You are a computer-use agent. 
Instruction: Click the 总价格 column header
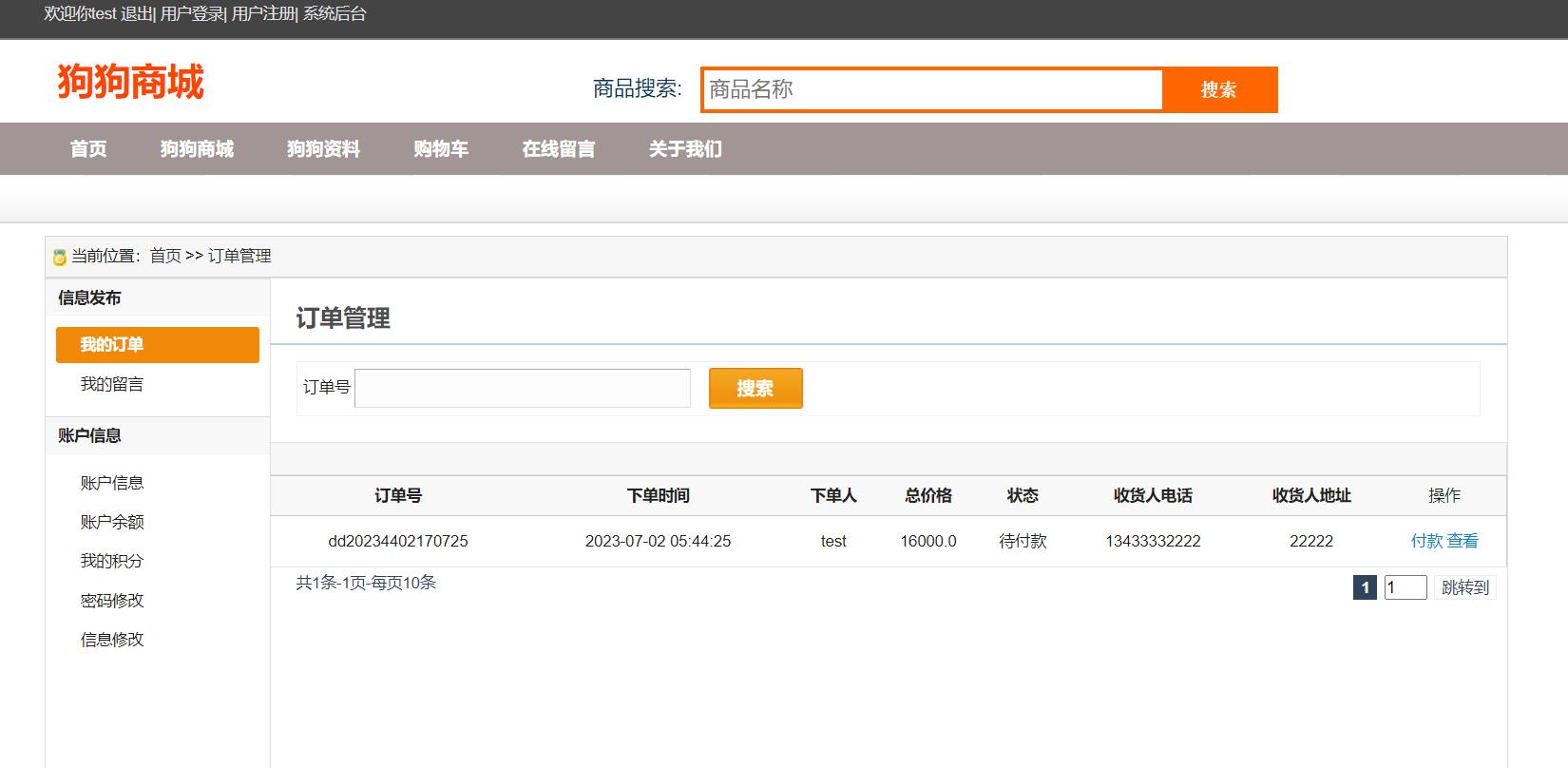(928, 495)
